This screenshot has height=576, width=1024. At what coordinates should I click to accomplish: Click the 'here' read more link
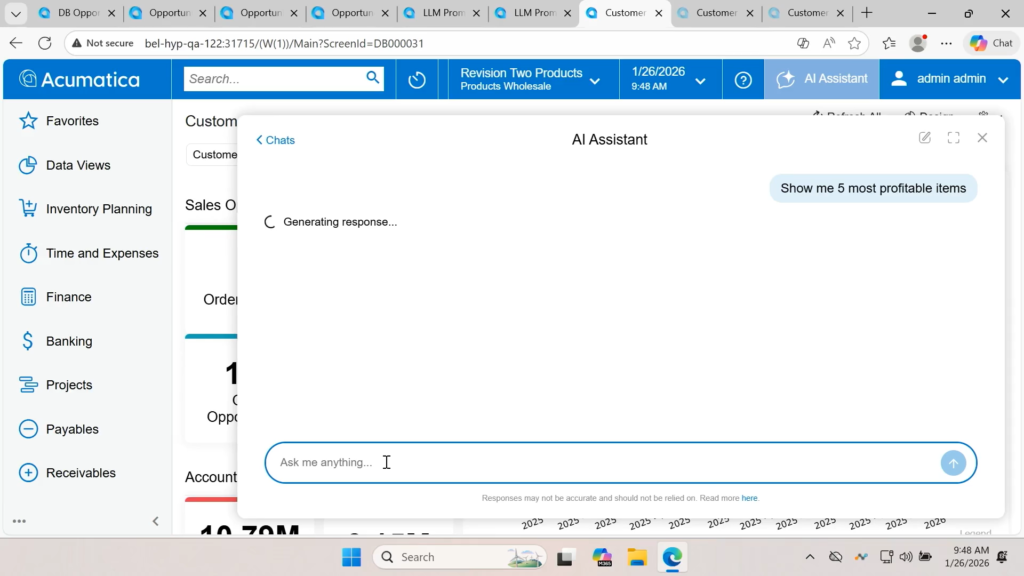tap(749, 498)
